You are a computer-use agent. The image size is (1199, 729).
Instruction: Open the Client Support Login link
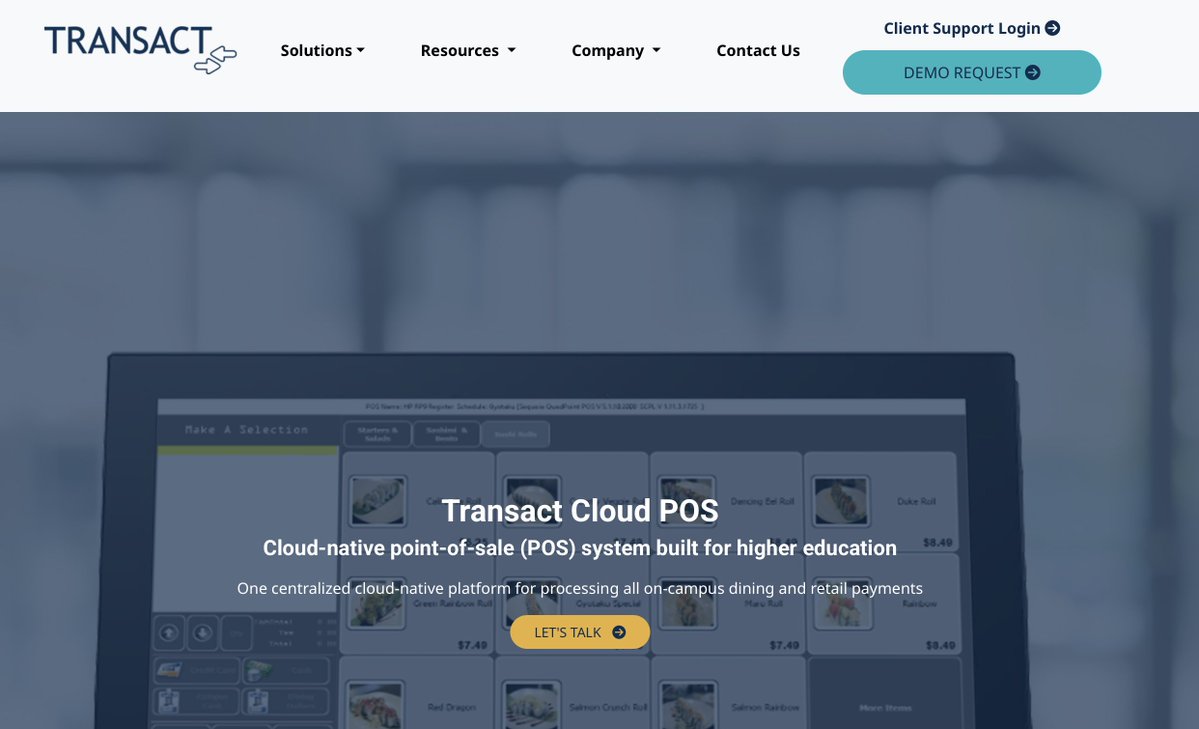coord(972,28)
